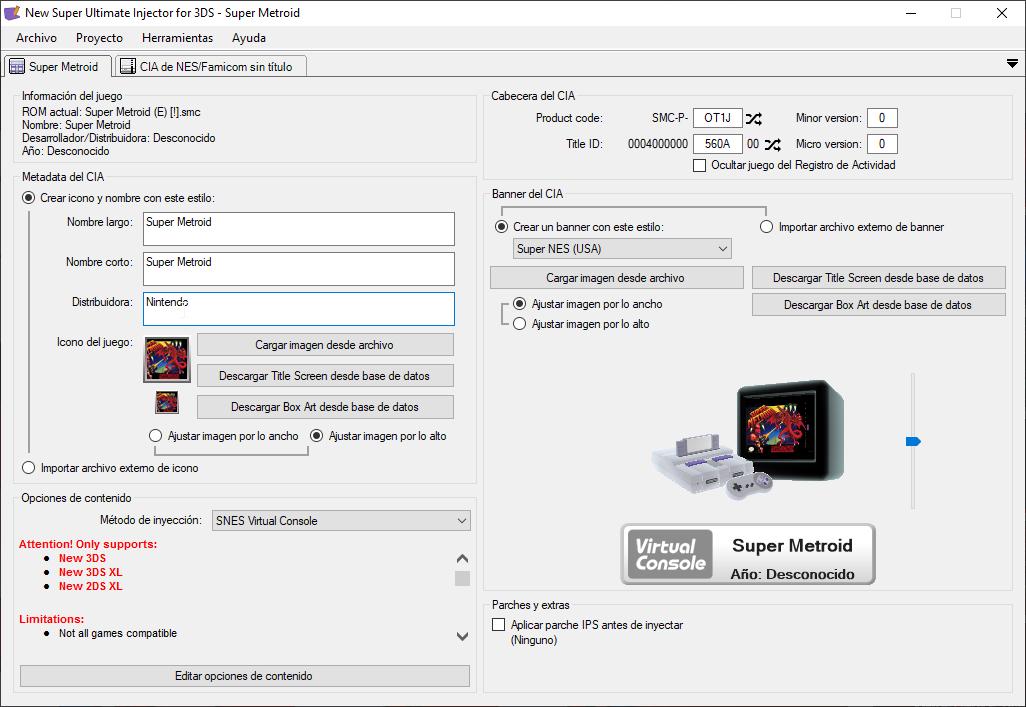Click banner's 'Descargar Box Art desde base de datos'

878,304
